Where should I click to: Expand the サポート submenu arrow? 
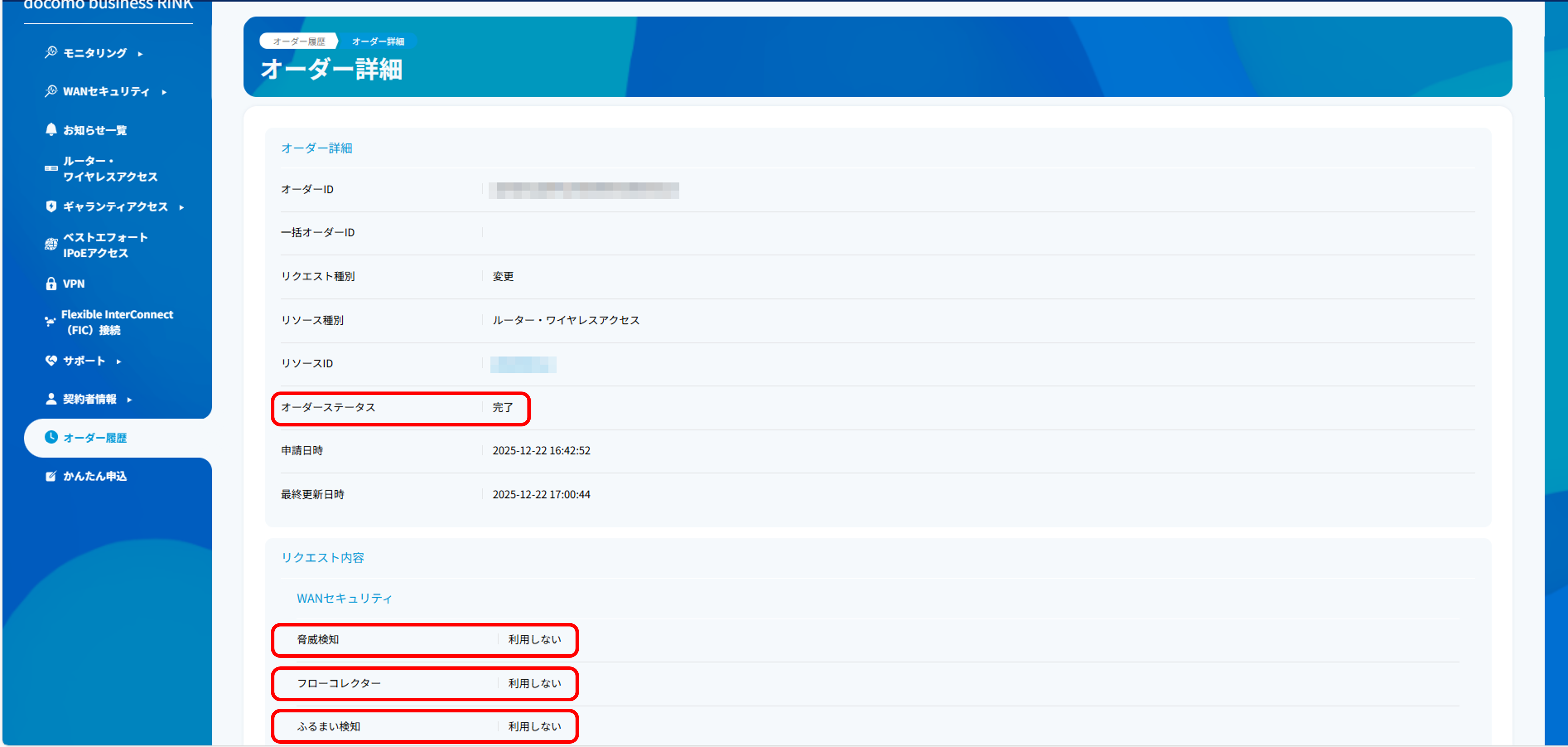pos(119,362)
